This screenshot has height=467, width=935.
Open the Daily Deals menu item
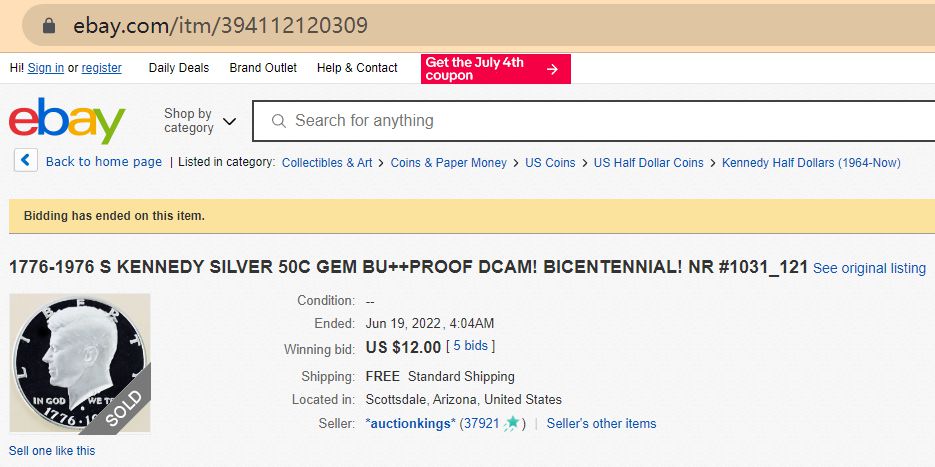pos(179,68)
